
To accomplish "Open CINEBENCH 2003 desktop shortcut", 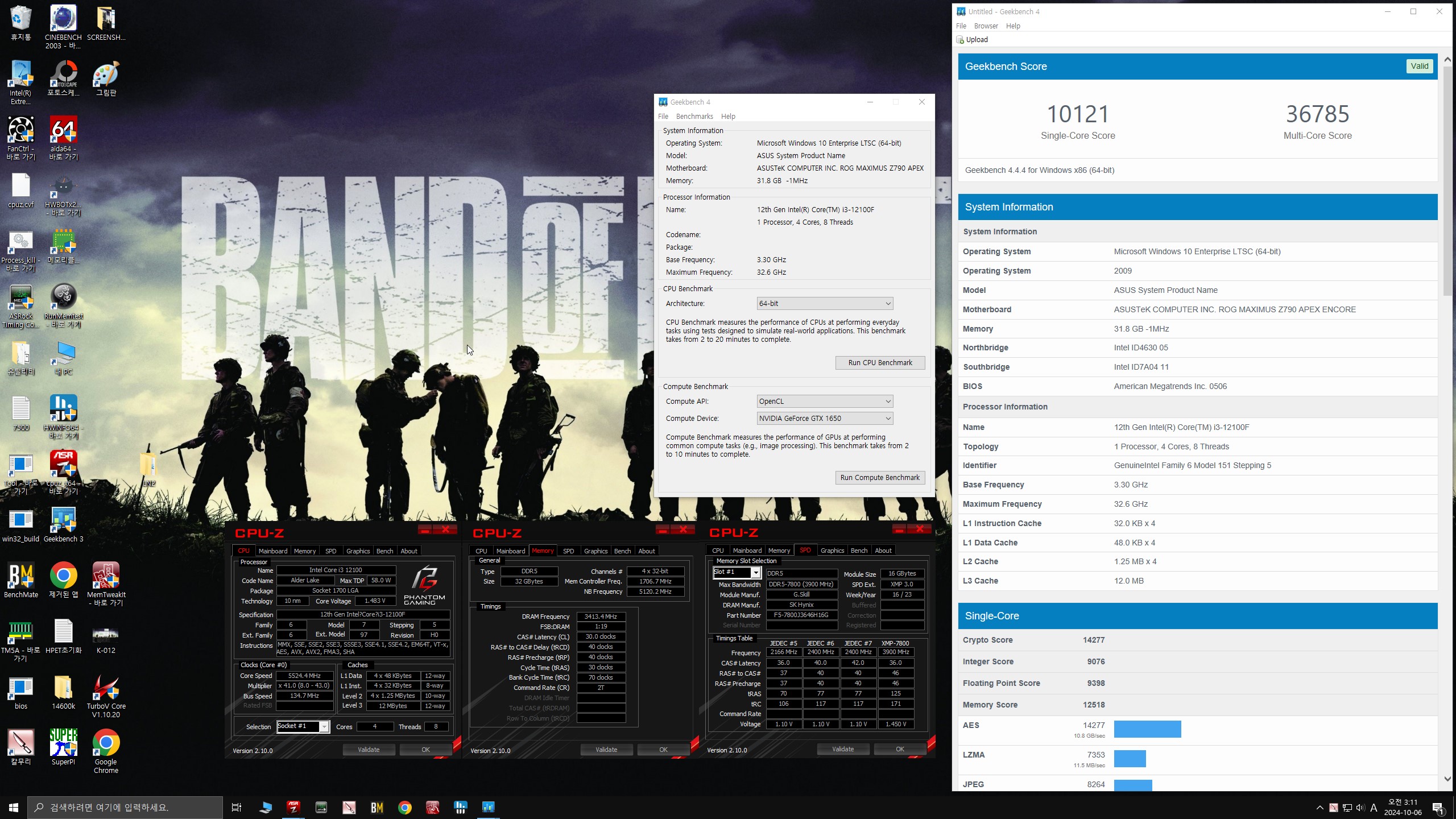I will [x=63, y=27].
